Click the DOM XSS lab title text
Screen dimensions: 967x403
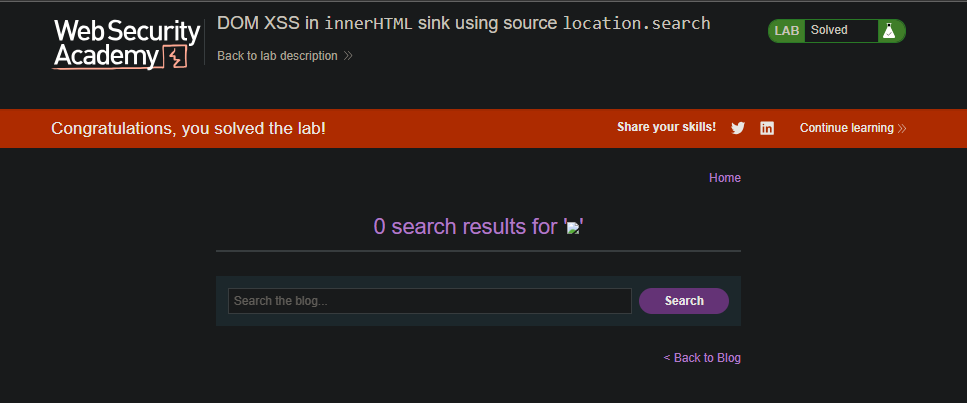pyautogui.click(x=464, y=23)
